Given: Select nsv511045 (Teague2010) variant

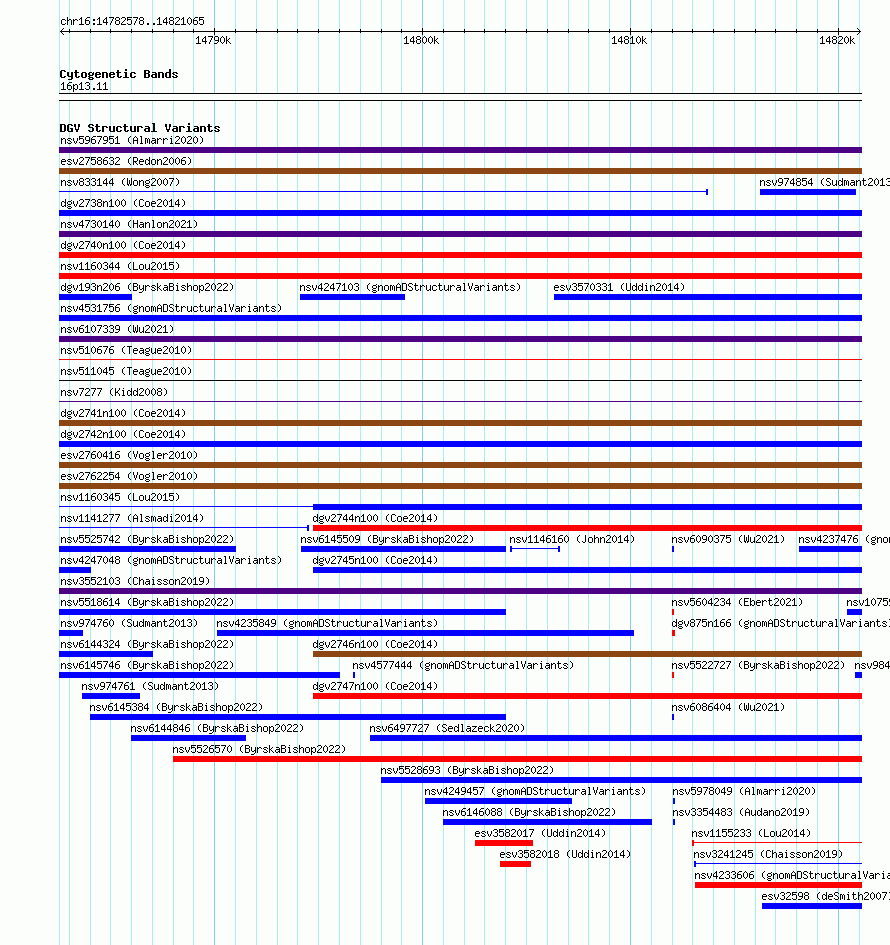Looking at the screenshot, I should pos(126,371).
